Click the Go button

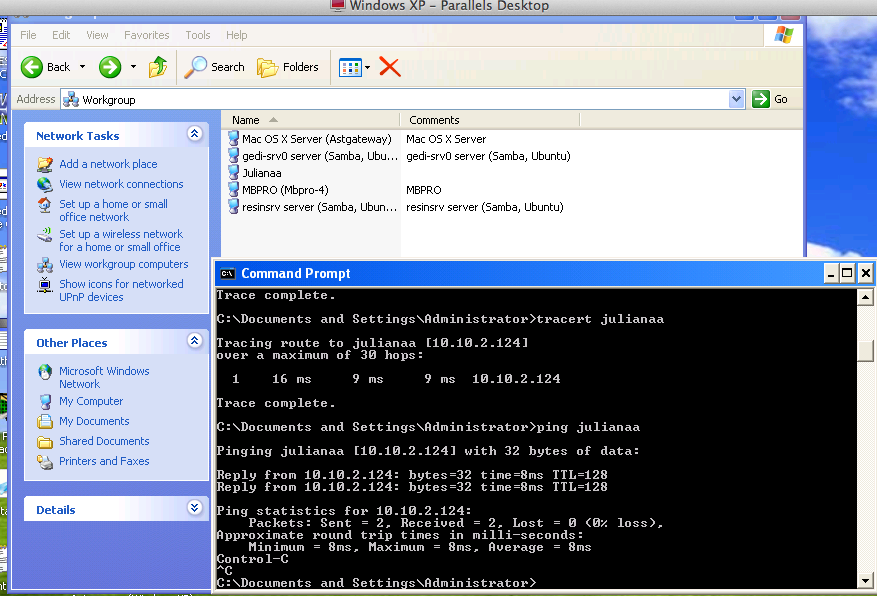770,99
